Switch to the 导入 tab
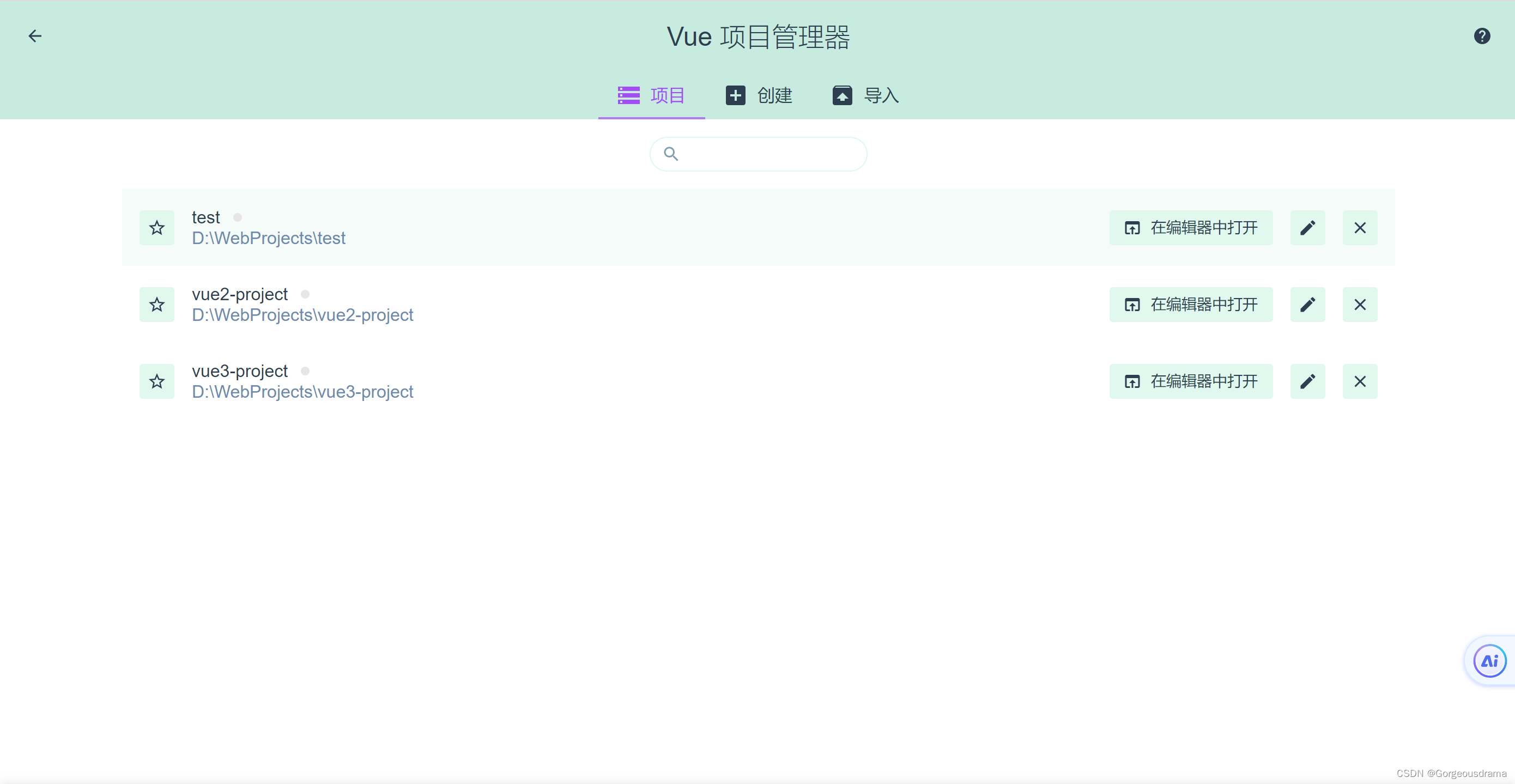The image size is (1515, 784). [x=865, y=95]
